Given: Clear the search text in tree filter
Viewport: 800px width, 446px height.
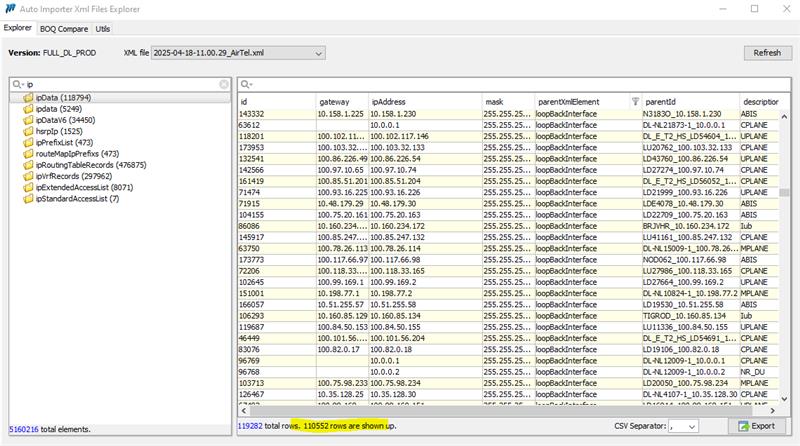Looking at the screenshot, I should coord(224,85).
